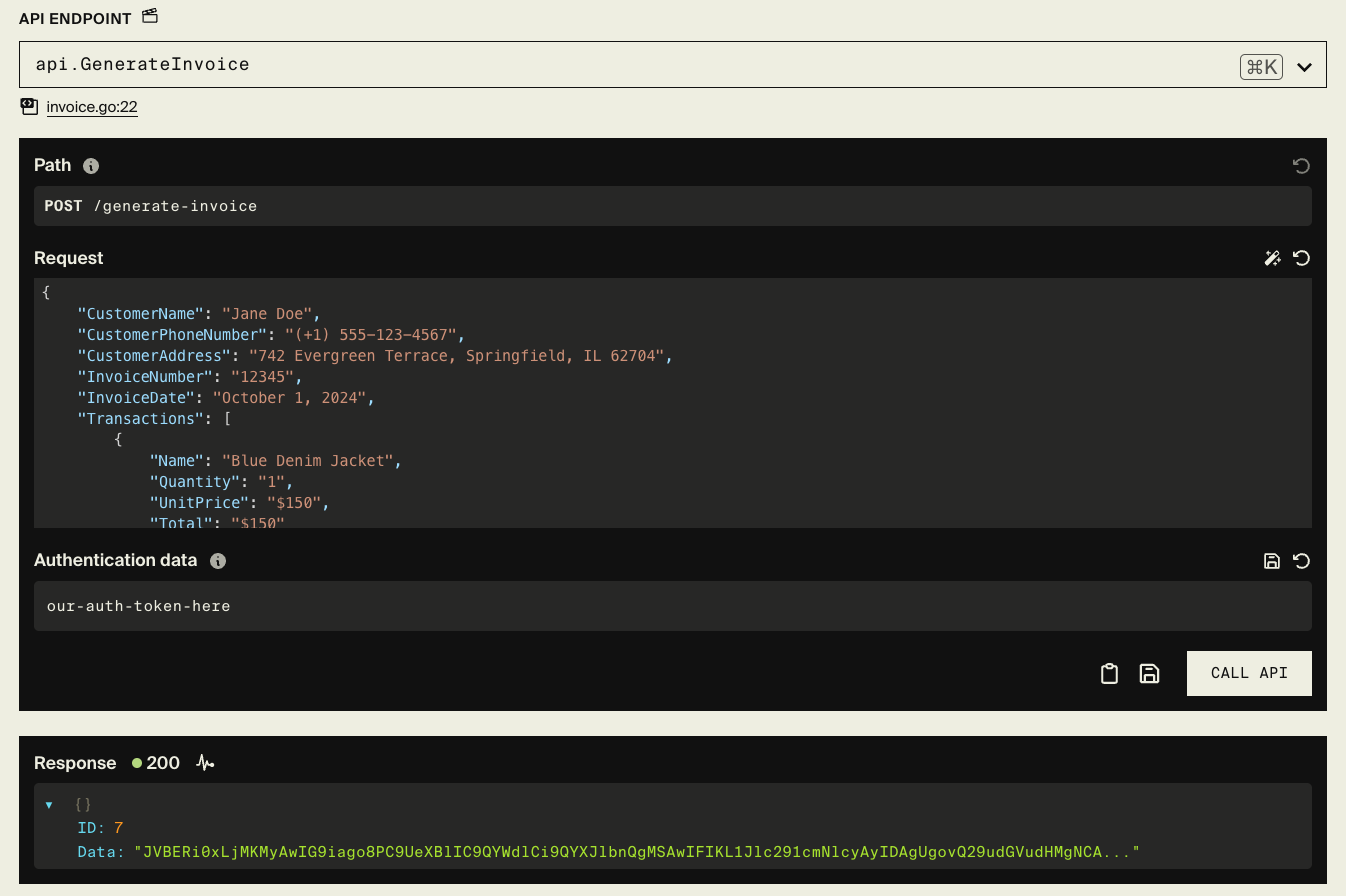Click the 200 response status indicator
This screenshot has width=1346, height=896.
[156, 763]
